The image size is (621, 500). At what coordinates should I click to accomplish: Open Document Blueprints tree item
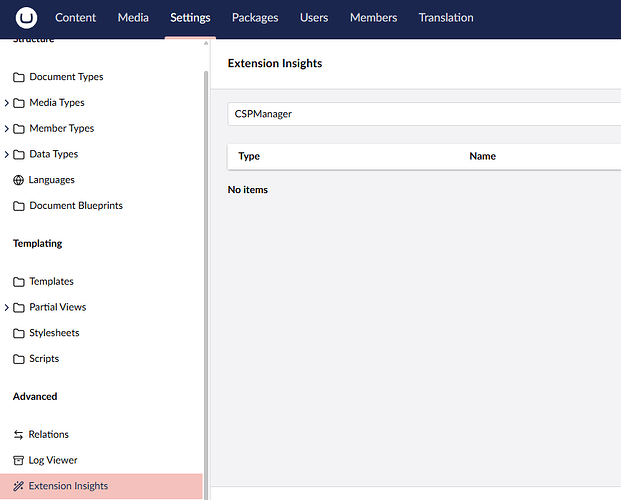pos(76,206)
